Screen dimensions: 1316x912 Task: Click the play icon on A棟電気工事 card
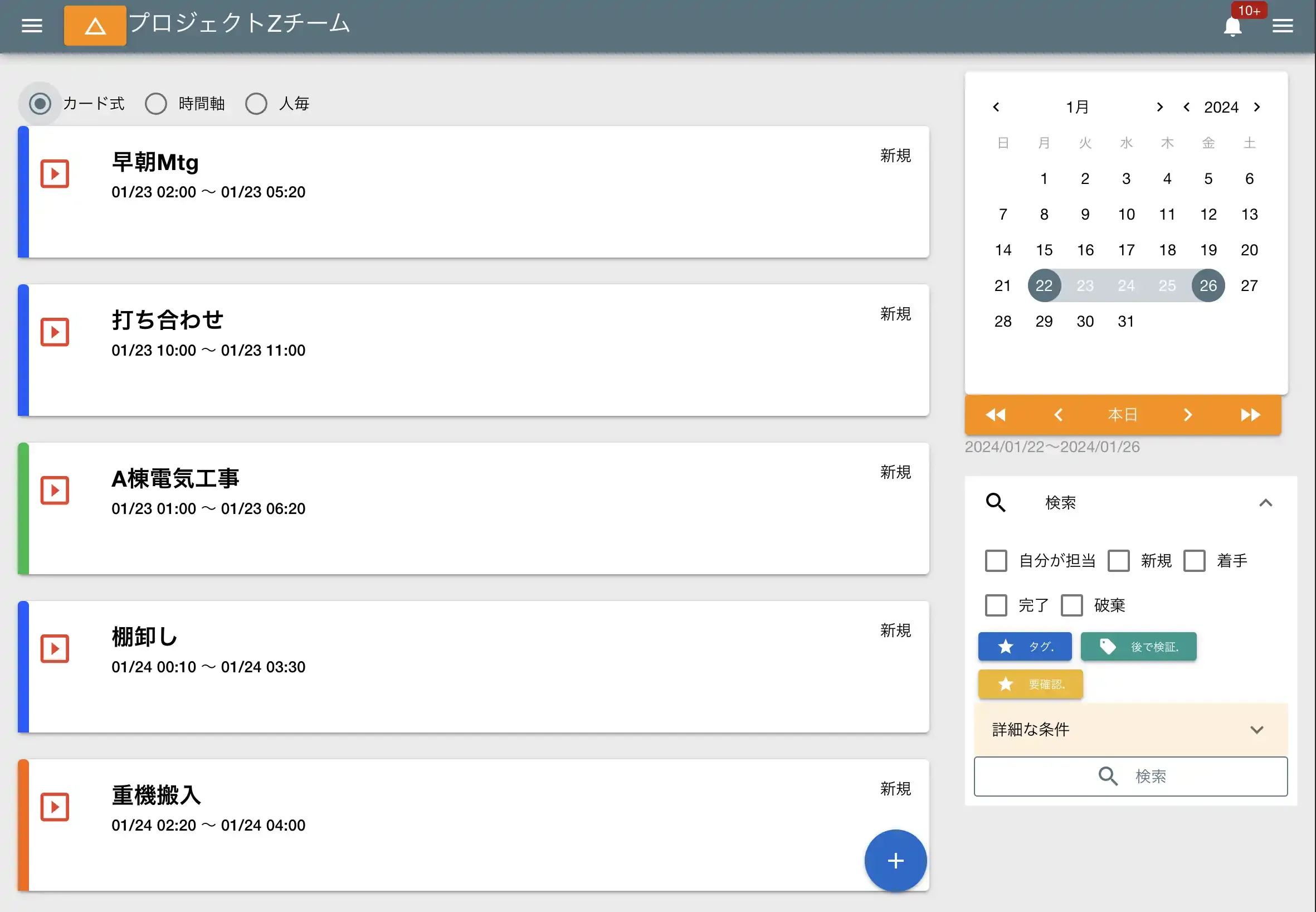point(54,489)
